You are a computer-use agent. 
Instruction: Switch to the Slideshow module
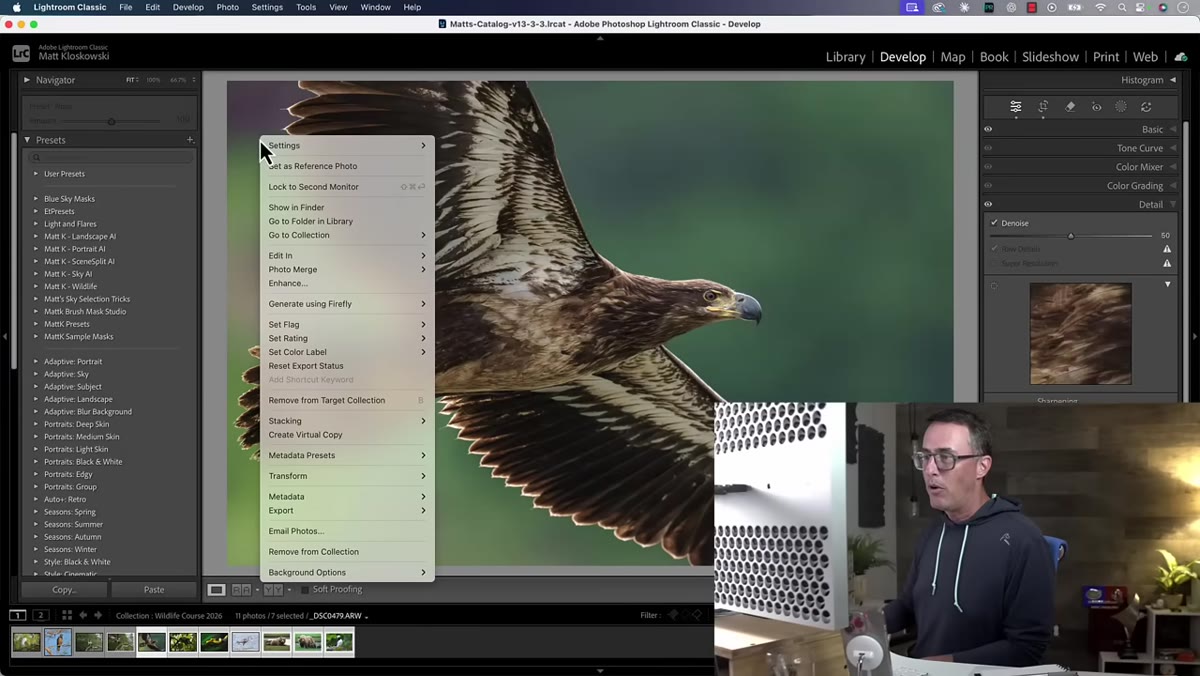[x=1050, y=57]
